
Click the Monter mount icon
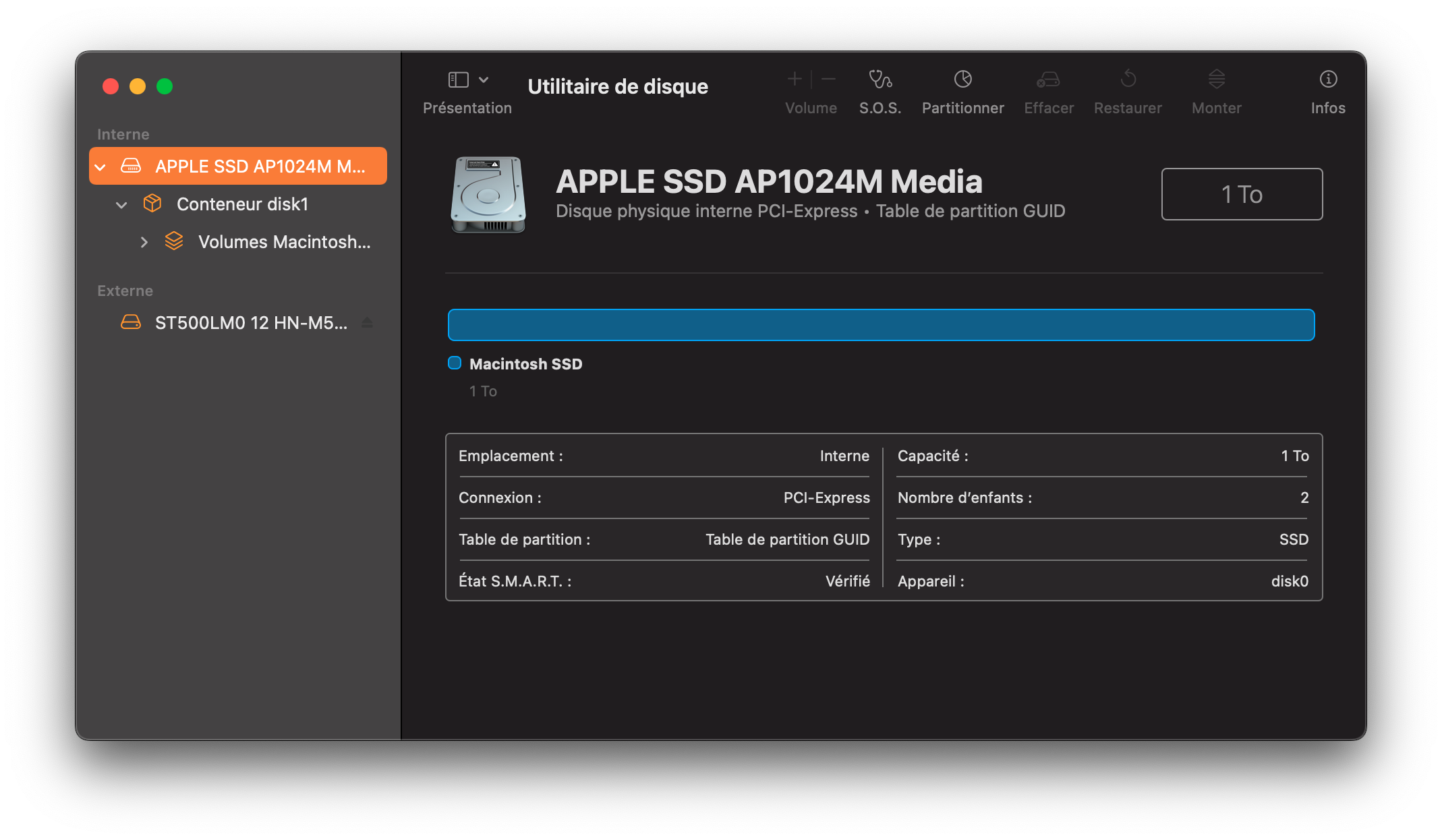[1217, 80]
